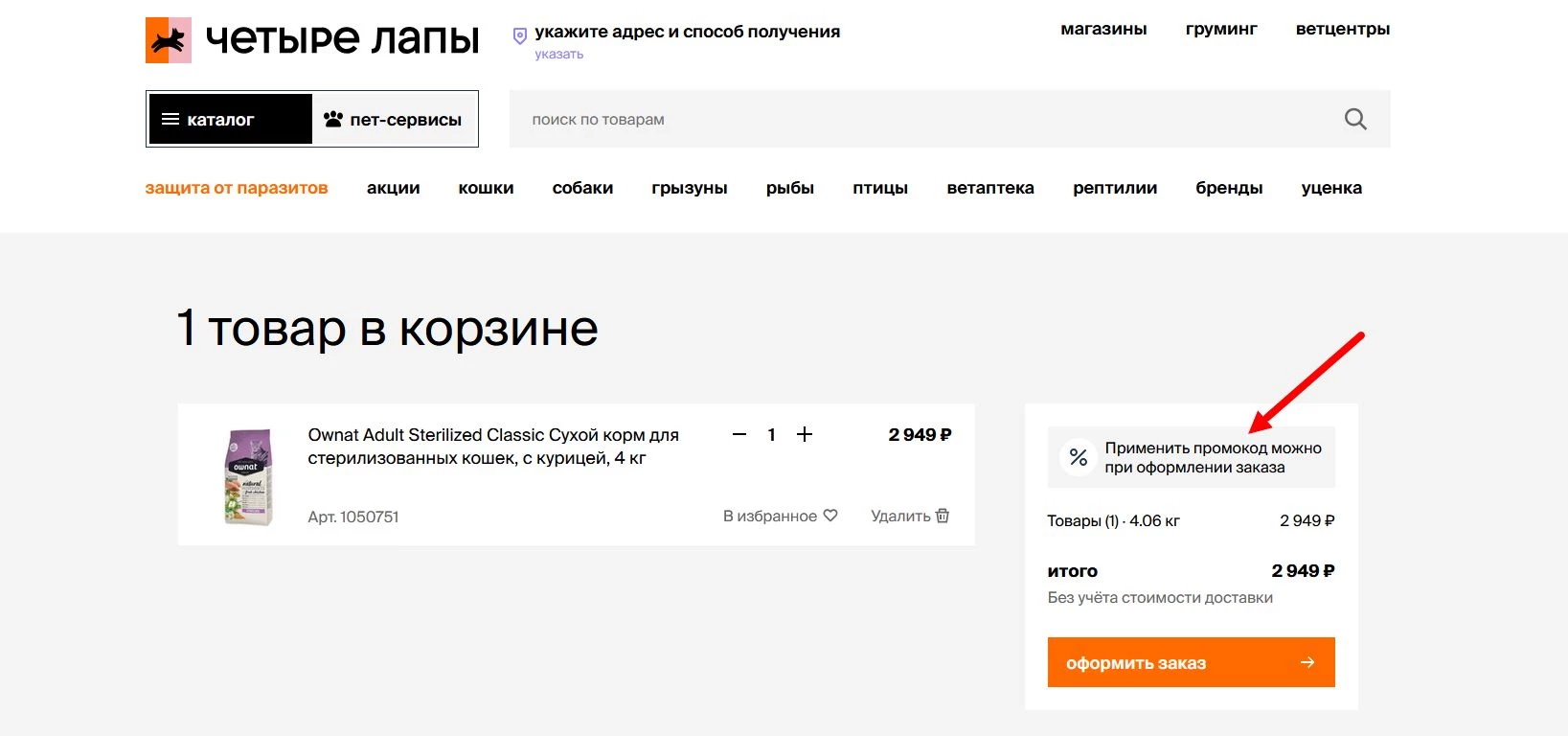Click the указать address link

click(x=558, y=55)
